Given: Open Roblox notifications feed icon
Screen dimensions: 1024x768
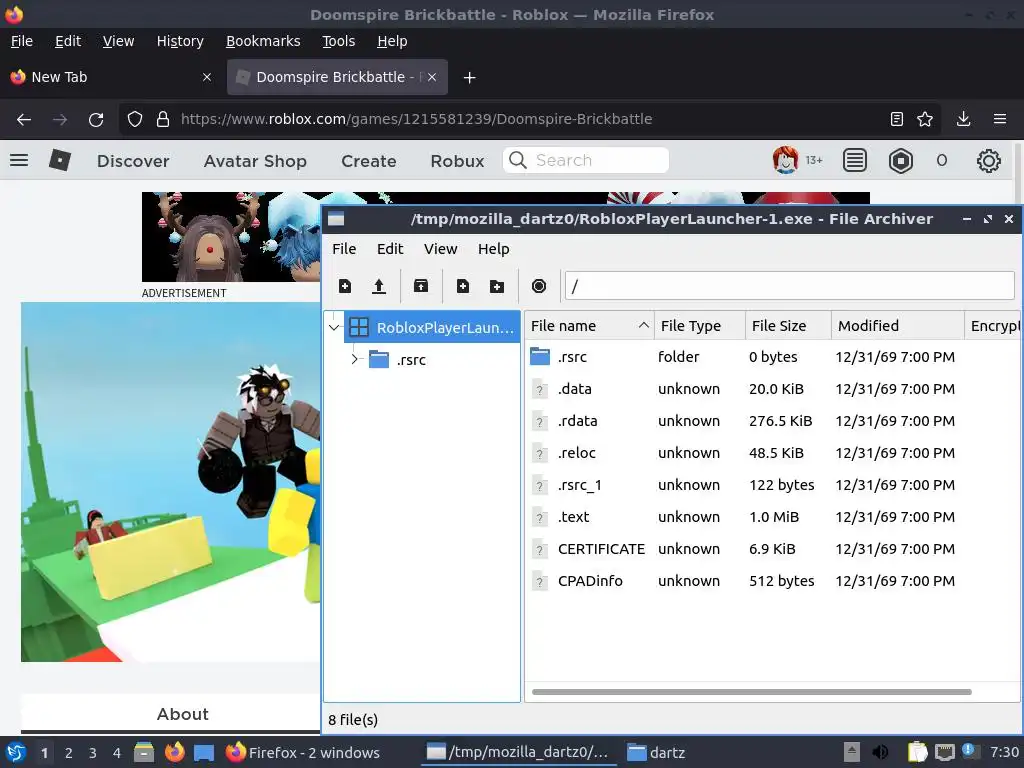Looking at the screenshot, I should (854, 160).
